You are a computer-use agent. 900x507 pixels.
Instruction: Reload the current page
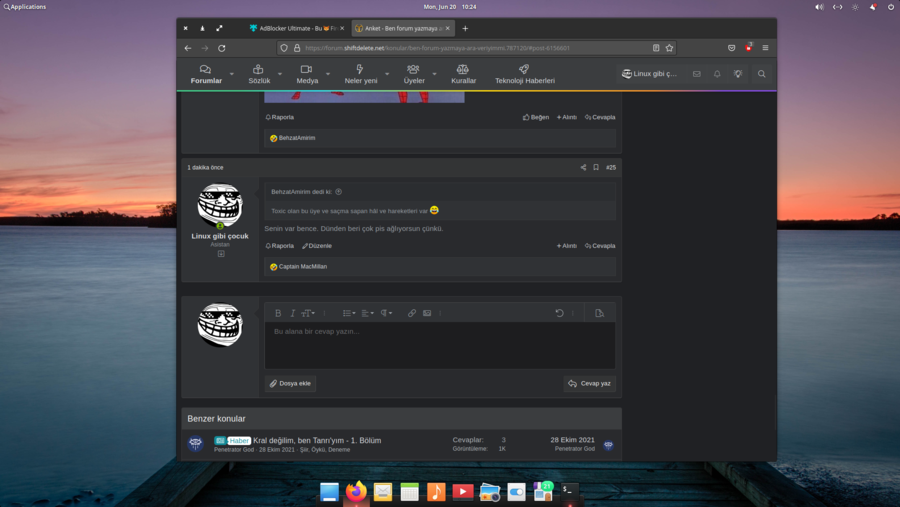(x=222, y=48)
